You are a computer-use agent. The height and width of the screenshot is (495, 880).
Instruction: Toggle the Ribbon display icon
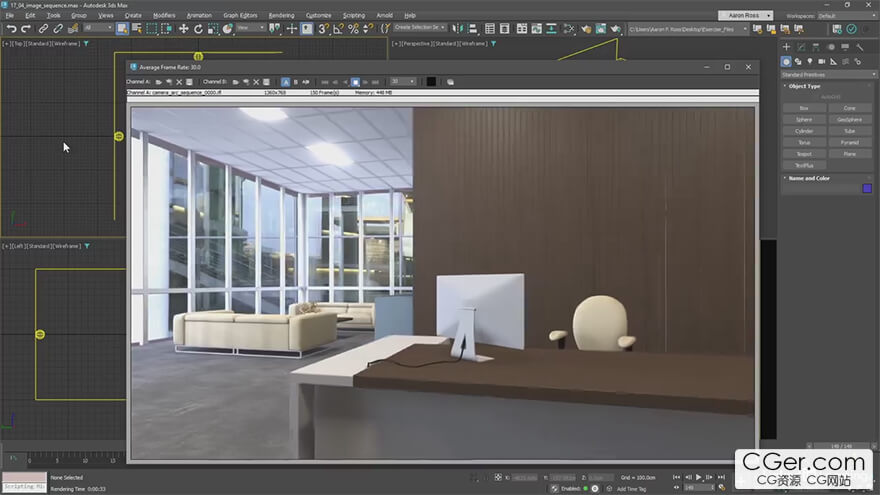pos(521,29)
